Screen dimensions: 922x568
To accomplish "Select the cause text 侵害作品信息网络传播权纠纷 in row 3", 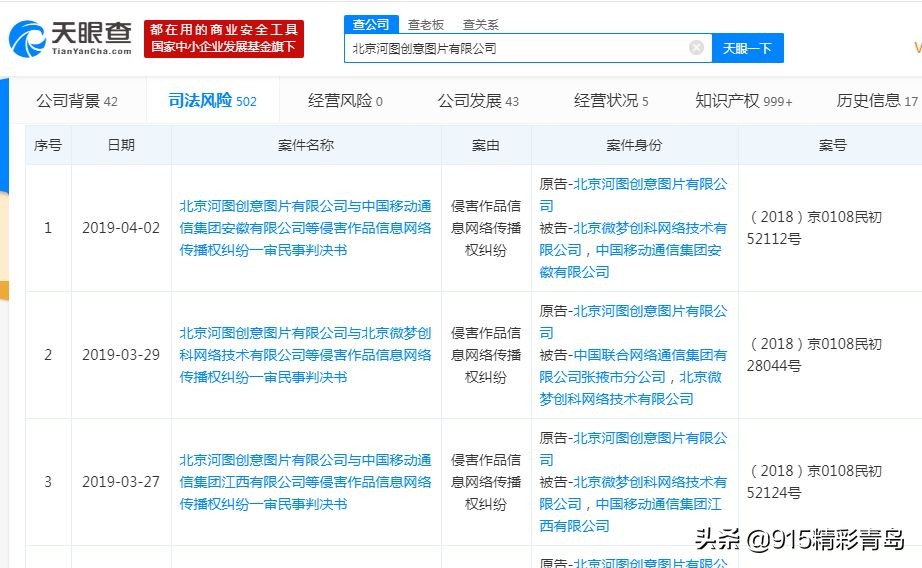I will [x=486, y=482].
